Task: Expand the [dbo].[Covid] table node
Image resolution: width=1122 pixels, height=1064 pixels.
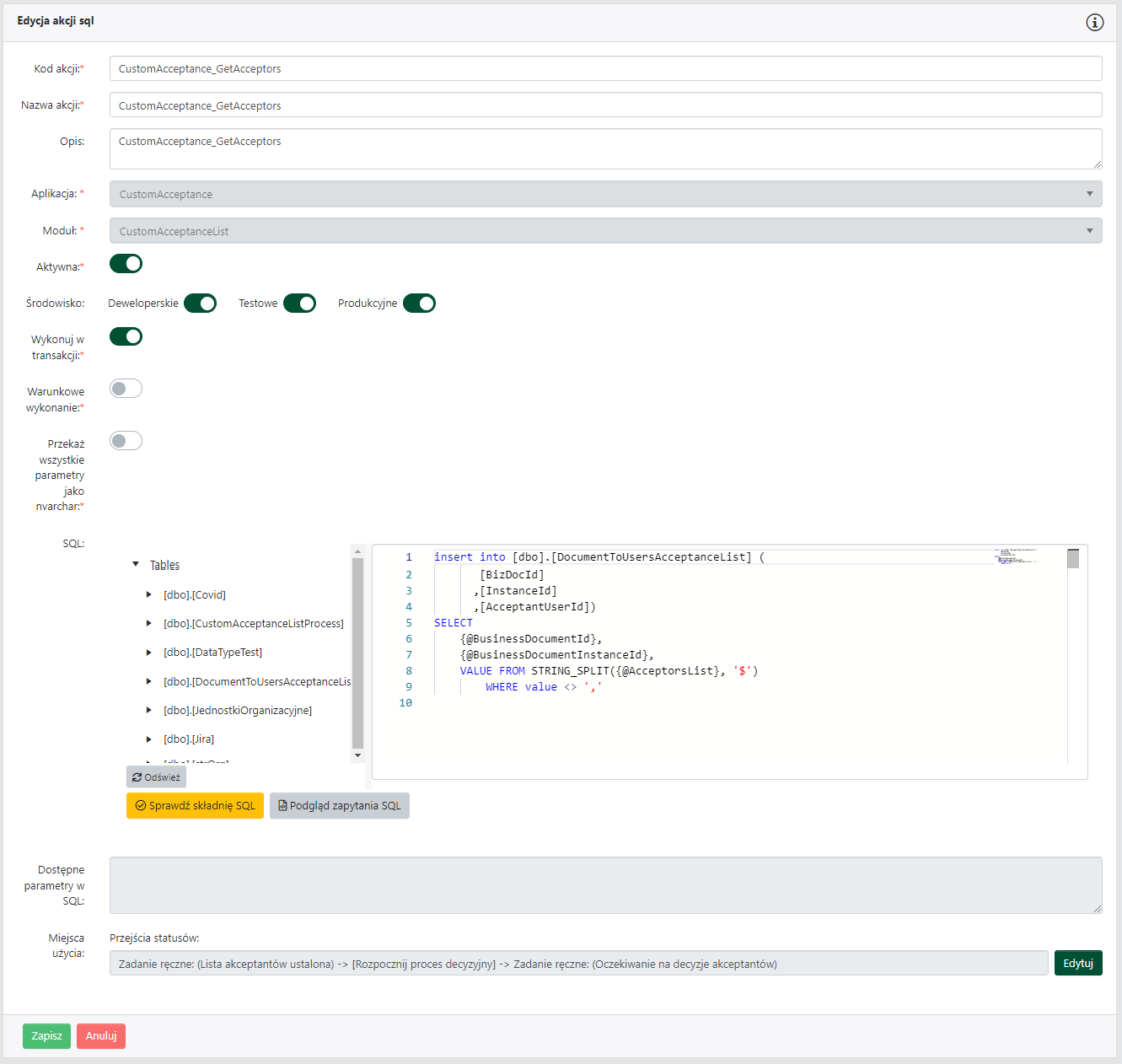Action: (149, 594)
